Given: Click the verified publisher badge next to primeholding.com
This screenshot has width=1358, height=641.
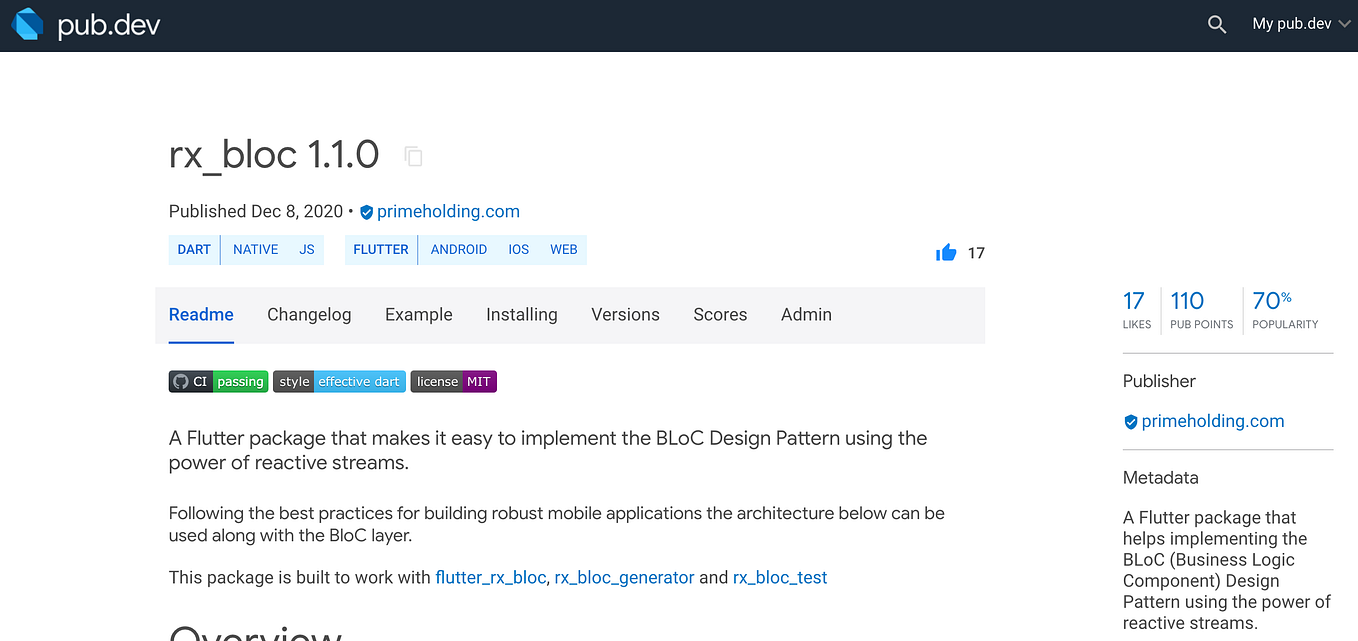Looking at the screenshot, I should [366, 211].
